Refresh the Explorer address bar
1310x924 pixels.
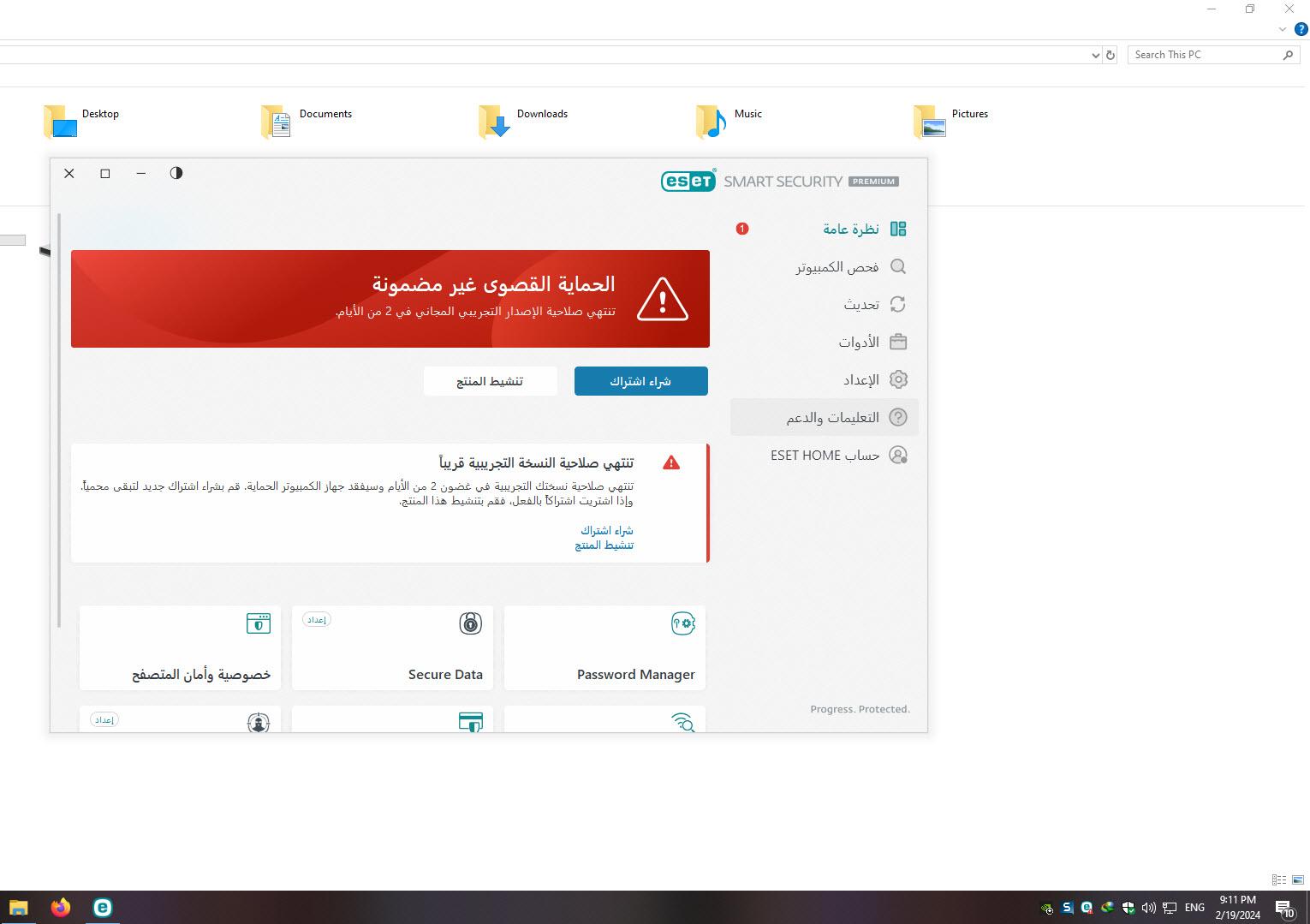[x=1111, y=55]
